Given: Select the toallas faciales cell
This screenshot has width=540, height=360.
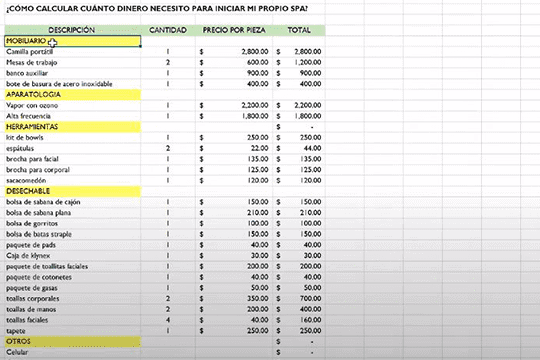Looking at the screenshot, I should tap(73, 320).
